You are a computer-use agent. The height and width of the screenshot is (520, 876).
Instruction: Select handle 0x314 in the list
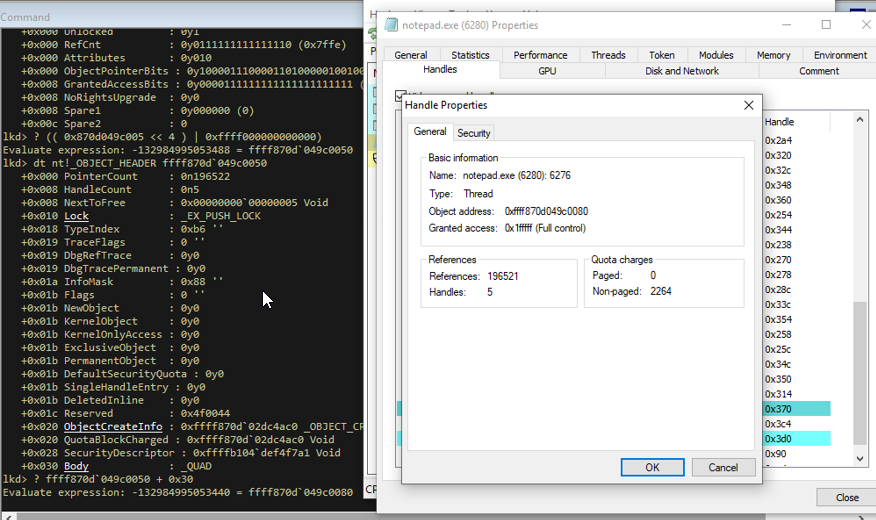[778, 394]
